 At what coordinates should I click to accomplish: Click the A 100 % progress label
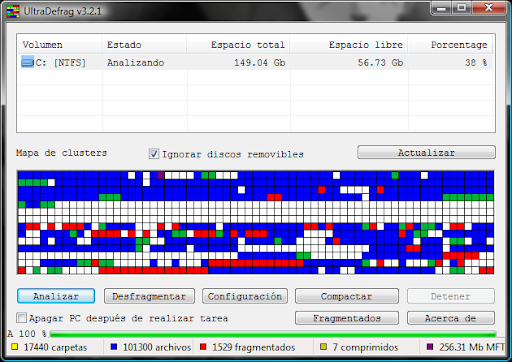pos(27,334)
